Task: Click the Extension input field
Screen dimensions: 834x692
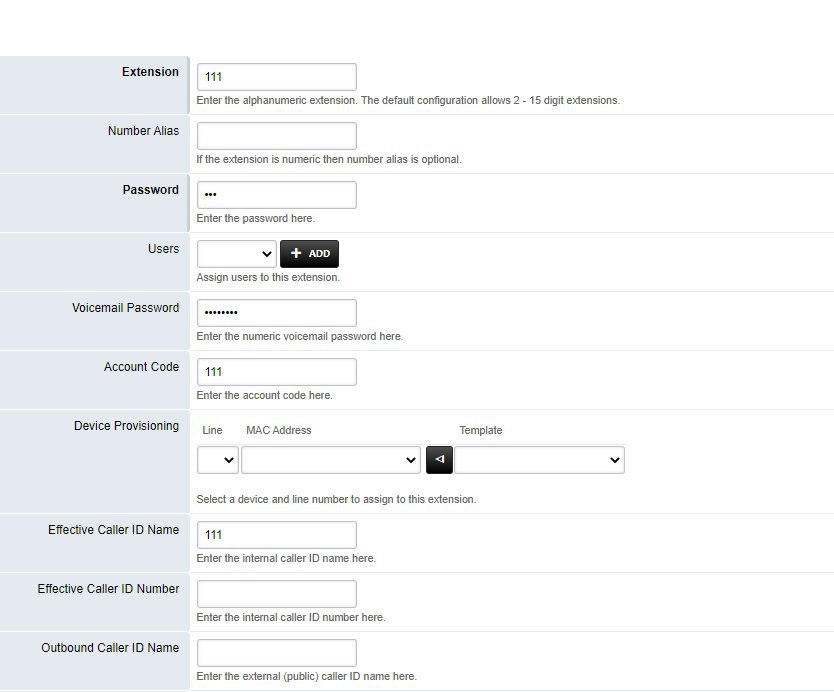Action: [x=277, y=77]
